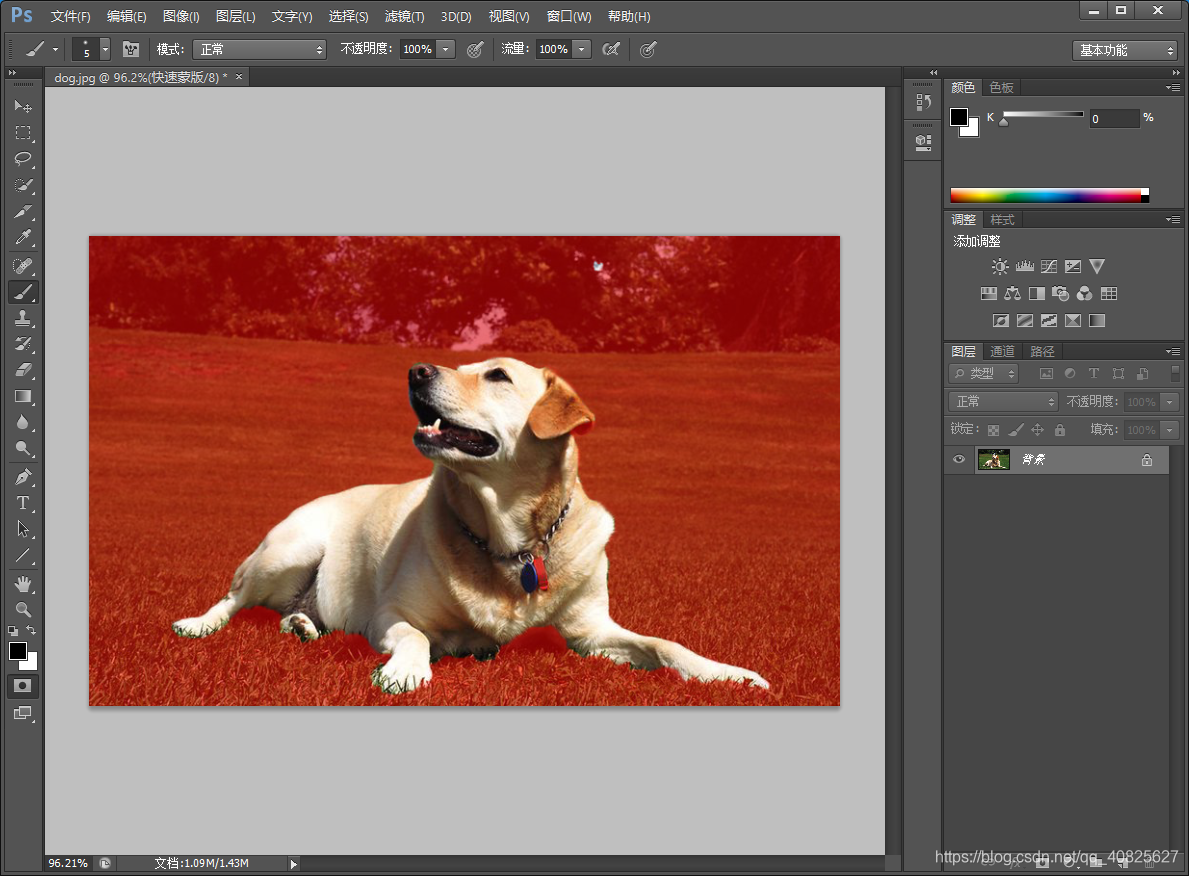Toggle the airbrush option next to 流量
This screenshot has width=1189, height=876.
point(611,49)
